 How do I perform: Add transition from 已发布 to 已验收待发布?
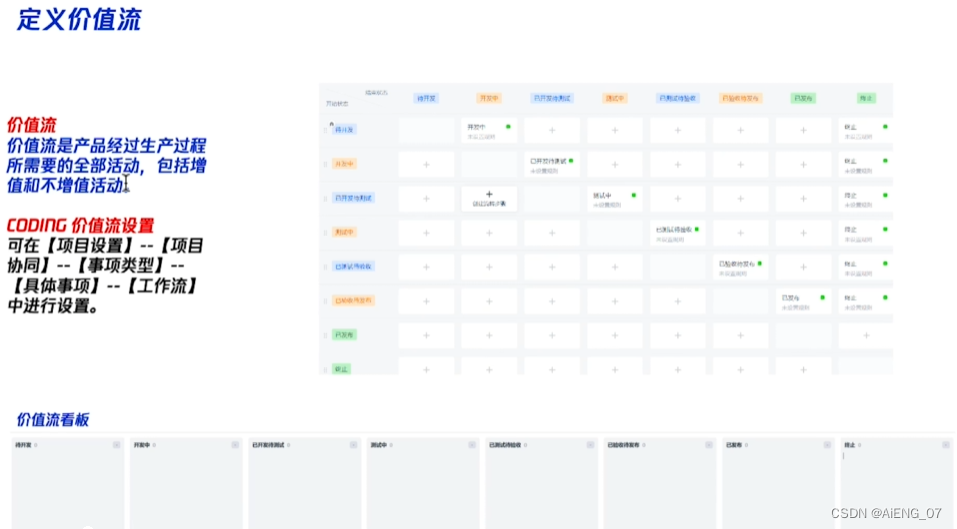point(740,336)
